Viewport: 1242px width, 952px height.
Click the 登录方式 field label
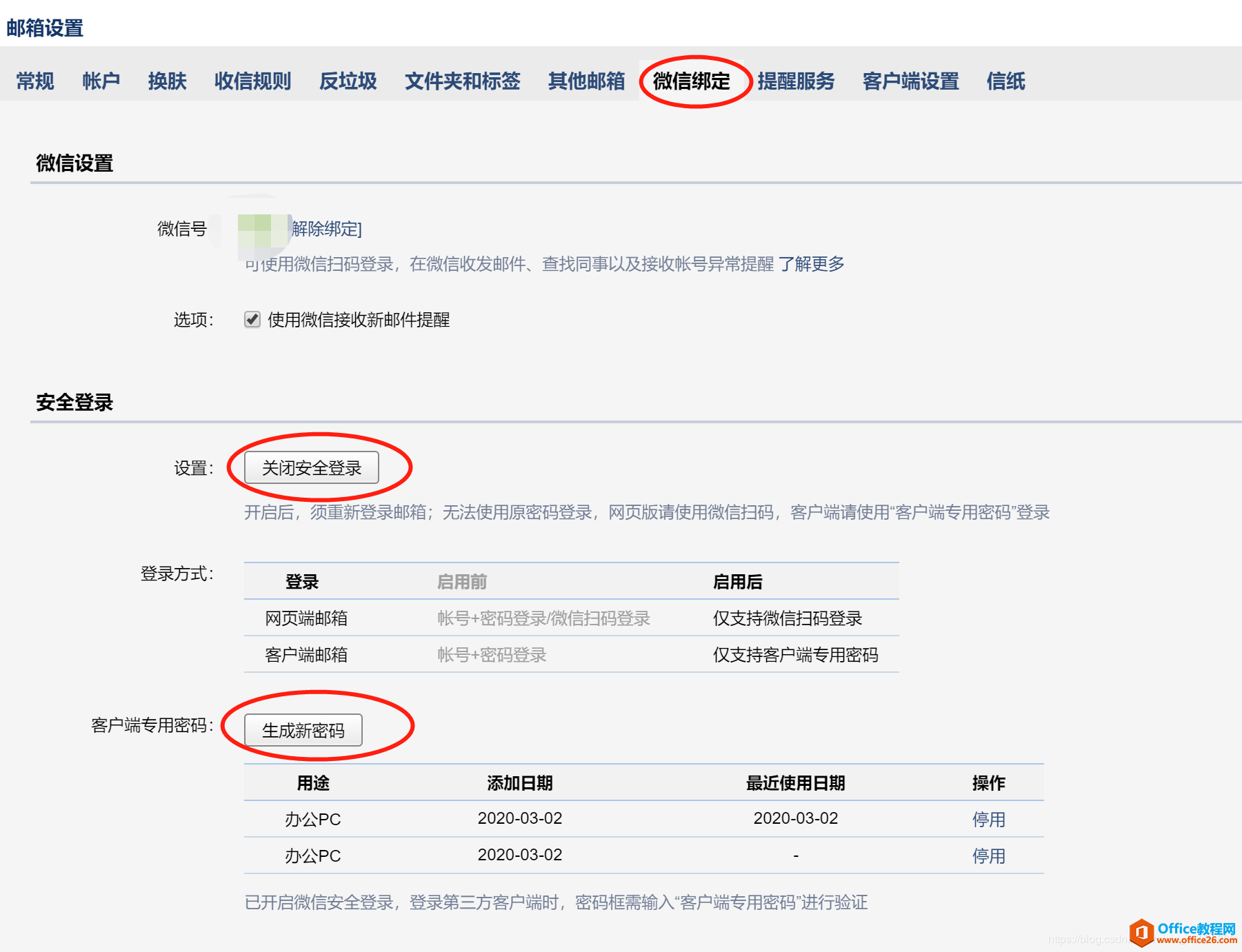pyautogui.click(x=177, y=574)
